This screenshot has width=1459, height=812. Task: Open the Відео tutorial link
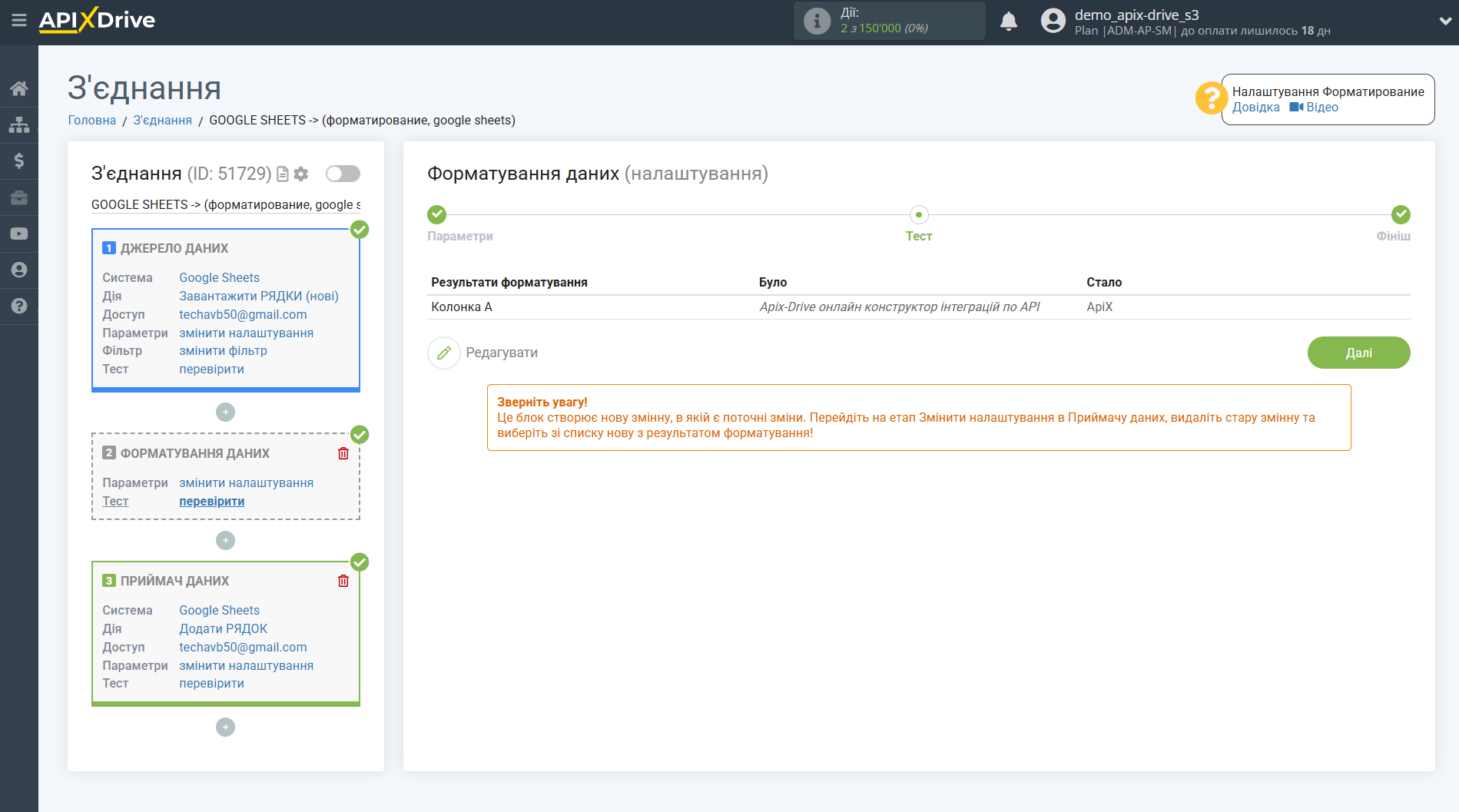[x=1314, y=108]
